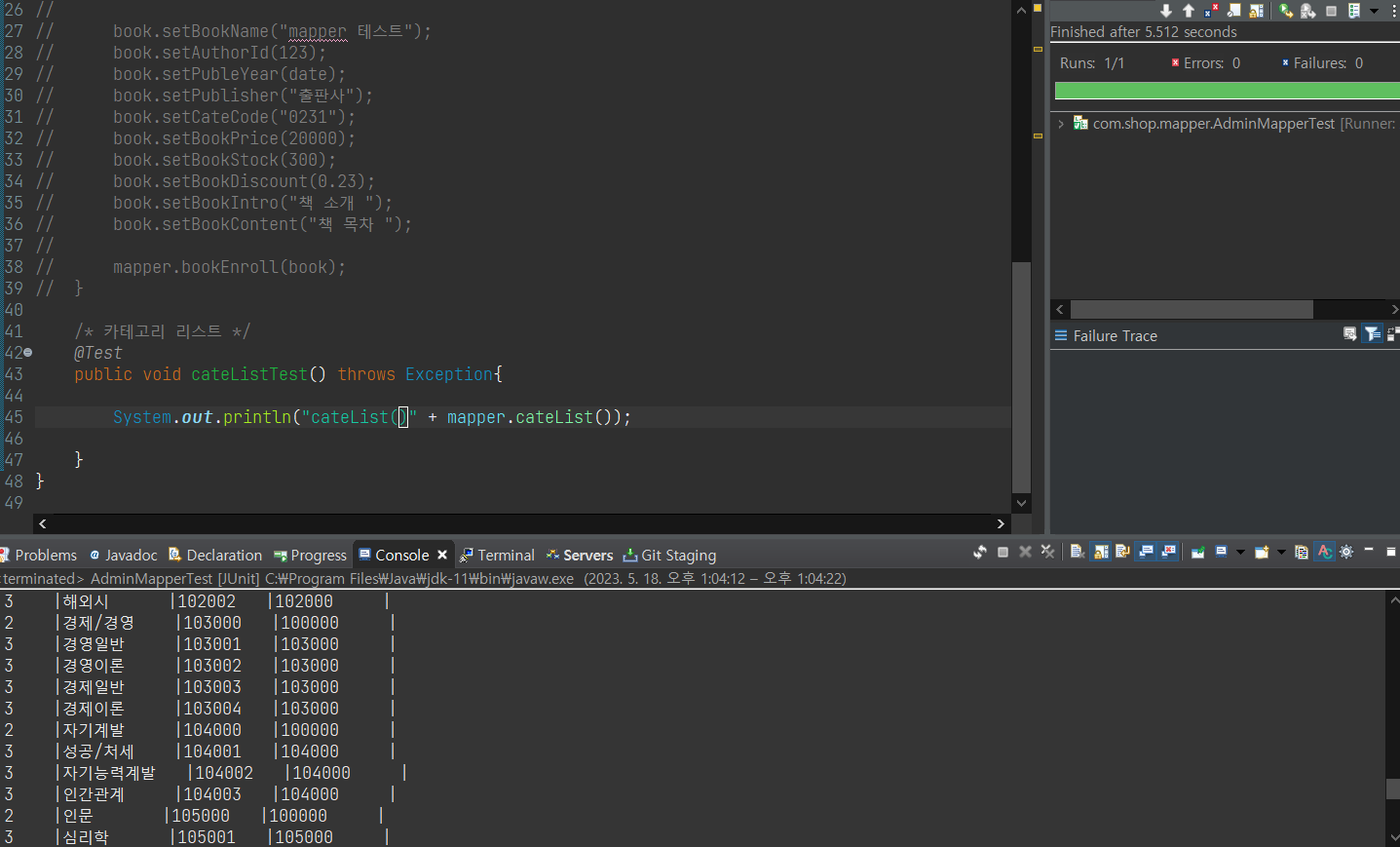Screen dimensions: 1400x847
Task: Toggle show console on standard error change
Action: (1169, 552)
